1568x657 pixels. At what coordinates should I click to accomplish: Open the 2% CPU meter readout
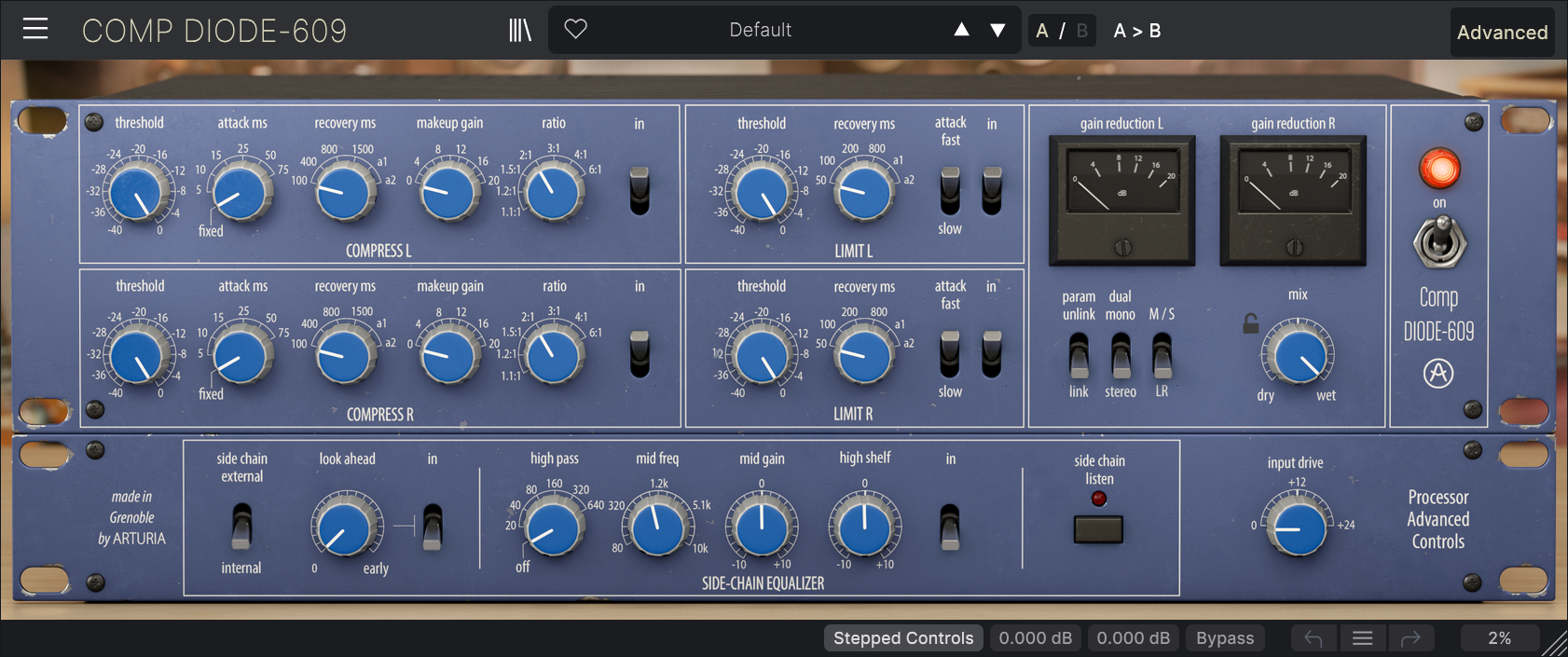point(1499,638)
